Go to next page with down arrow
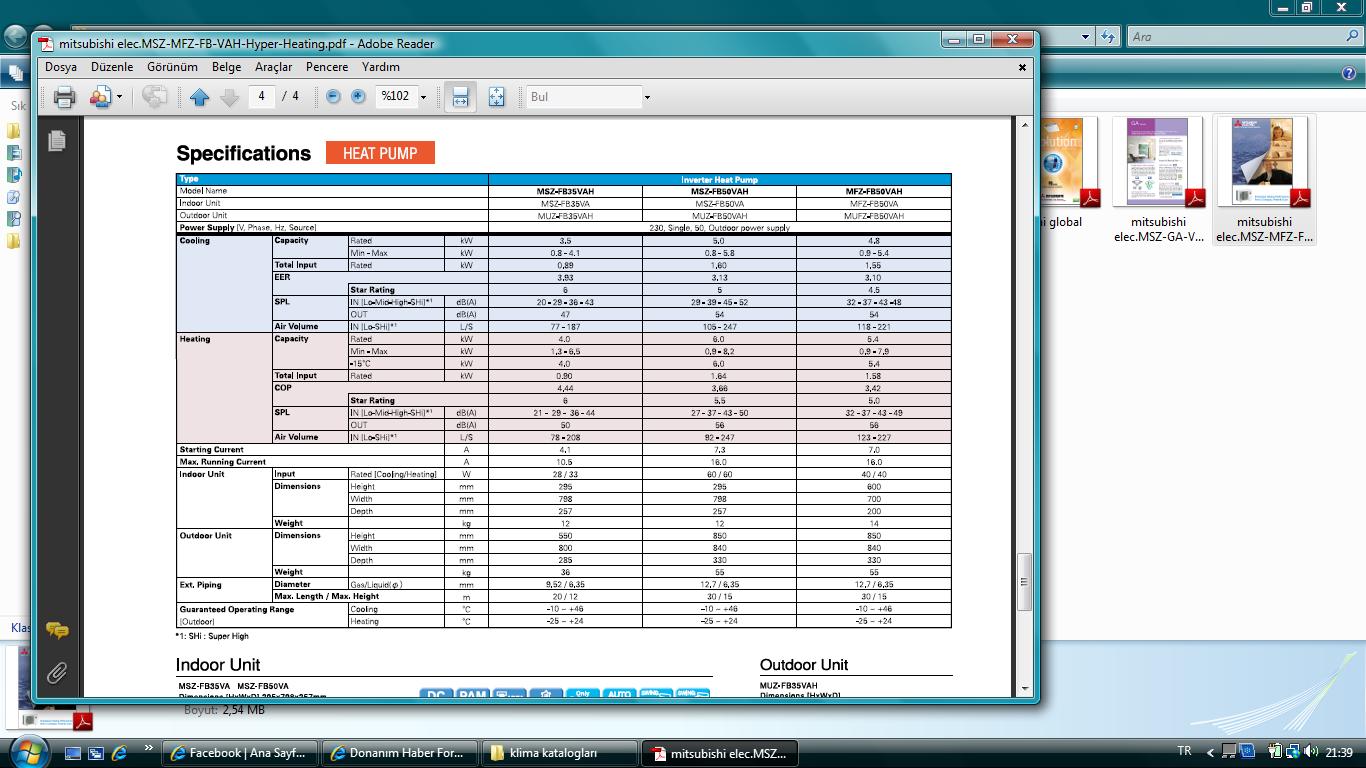This screenshot has height=768, width=1366. [229, 97]
